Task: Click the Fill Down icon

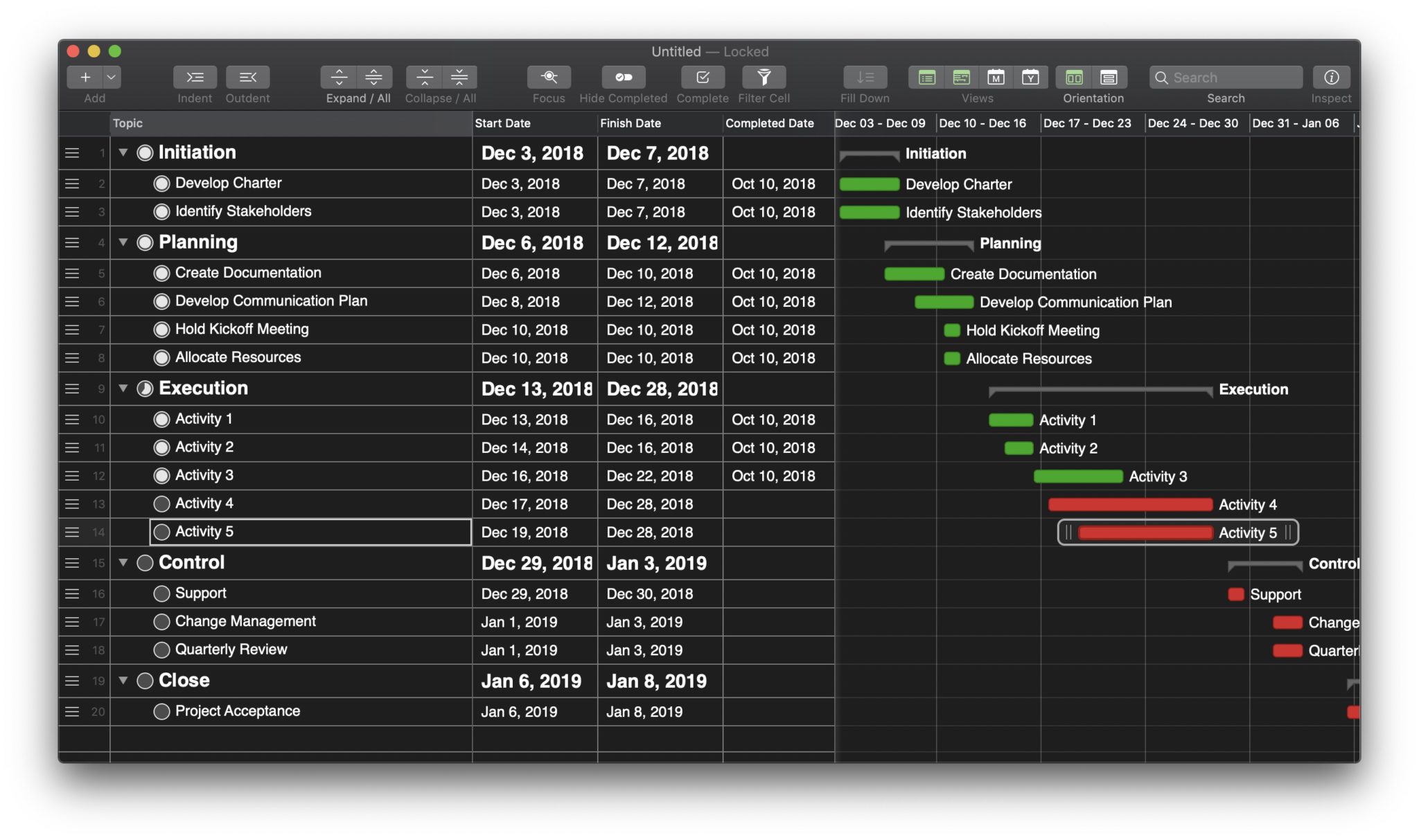Action: [865, 77]
